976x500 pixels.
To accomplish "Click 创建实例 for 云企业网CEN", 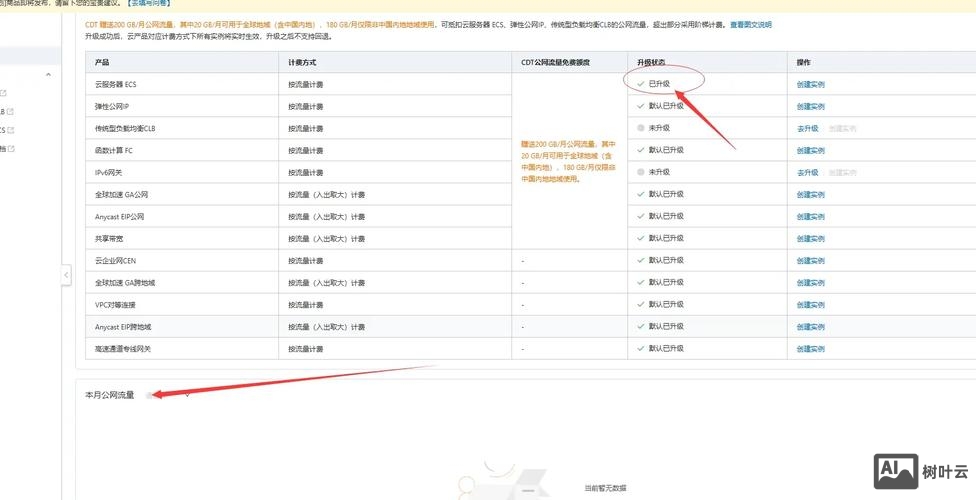I will (x=810, y=261).
